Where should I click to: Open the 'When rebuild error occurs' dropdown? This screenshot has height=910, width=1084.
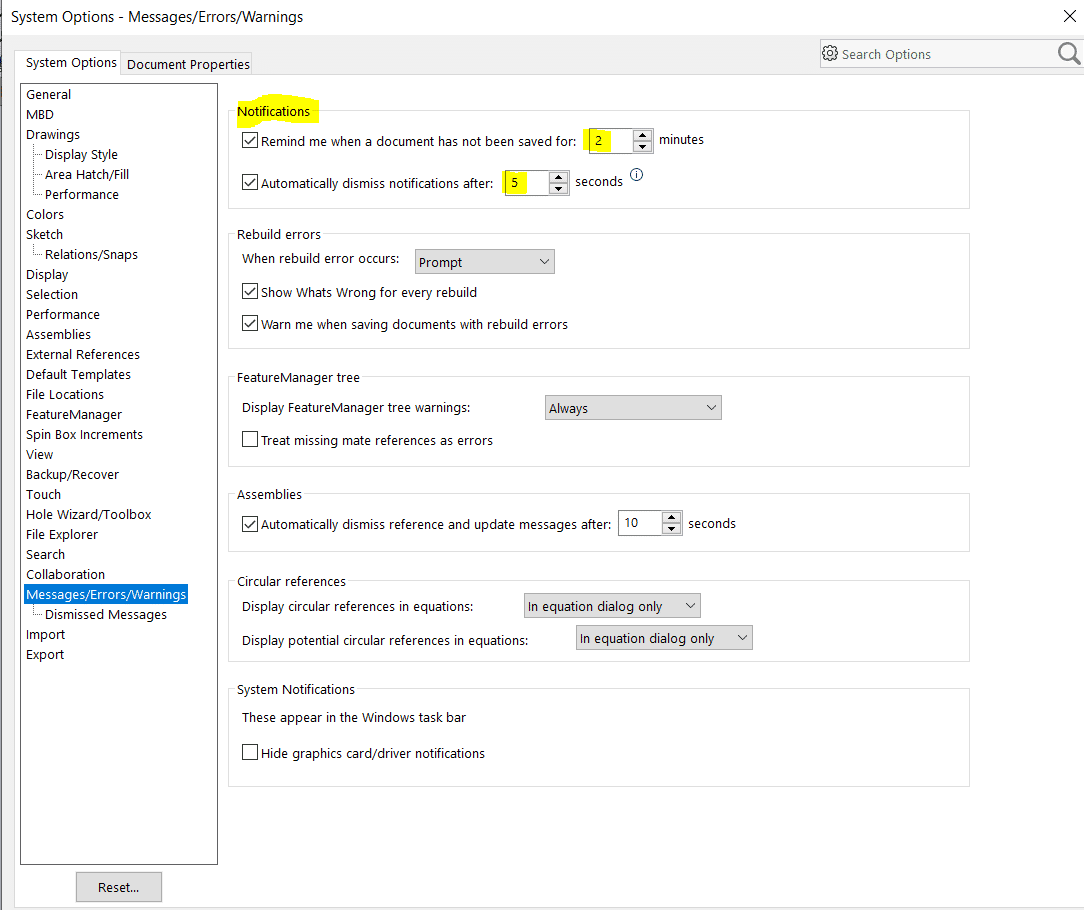point(484,262)
